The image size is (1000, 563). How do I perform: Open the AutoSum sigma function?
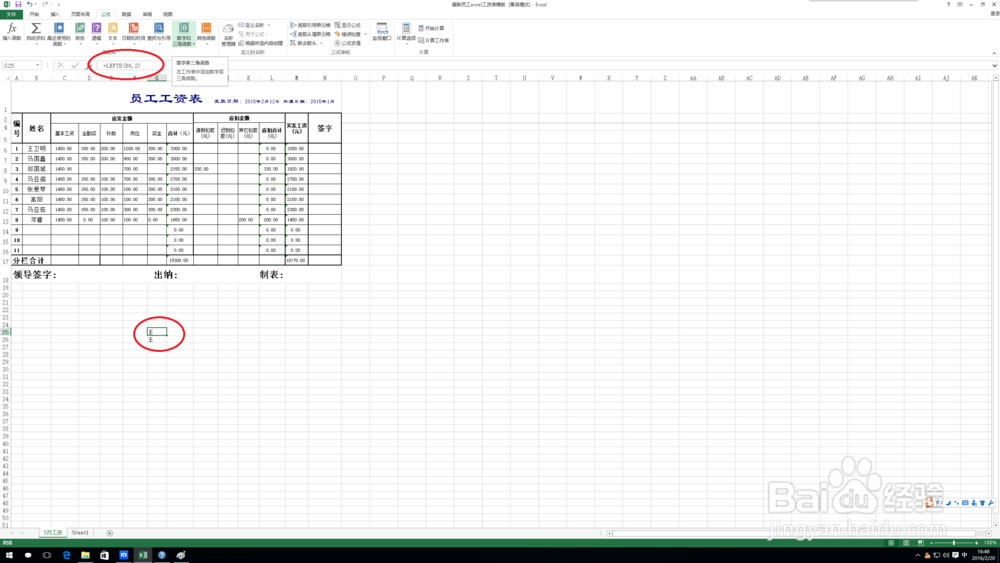point(36,33)
